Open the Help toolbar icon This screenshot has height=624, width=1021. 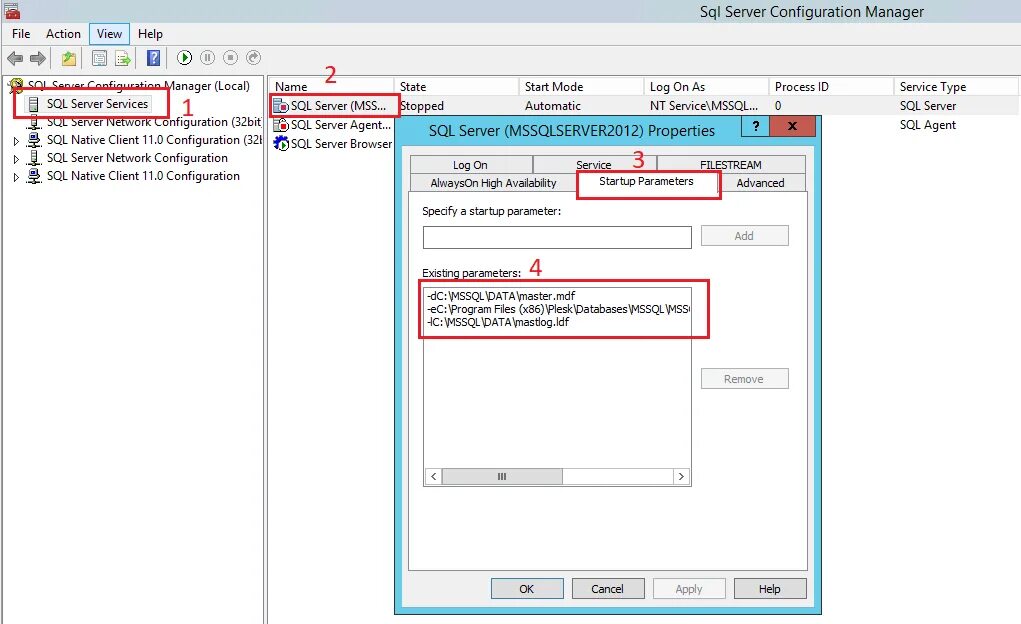(154, 58)
